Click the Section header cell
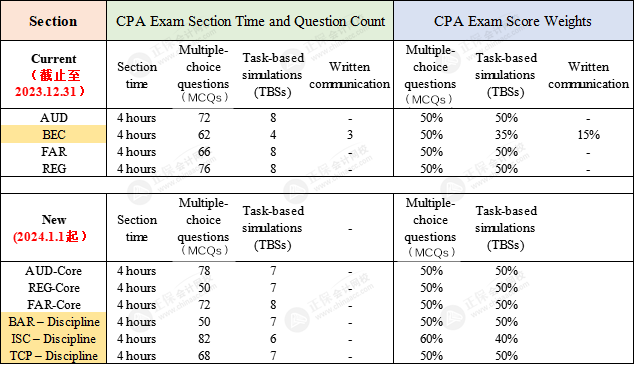Viewport: 634px width, 365px height. click(x=53, y=20)
